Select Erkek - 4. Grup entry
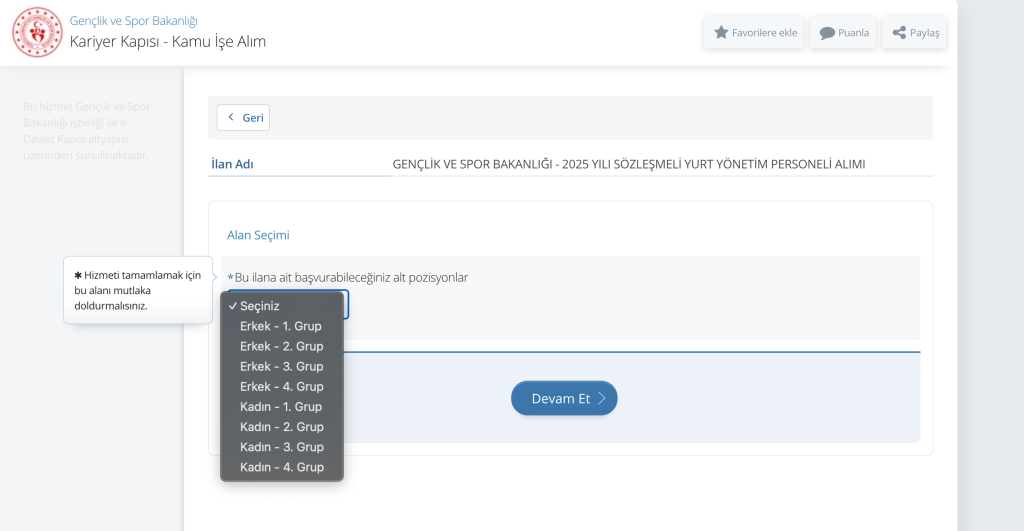Viewport: 1024px width, 531px height. pyautogui.click(x=281, y=386)
